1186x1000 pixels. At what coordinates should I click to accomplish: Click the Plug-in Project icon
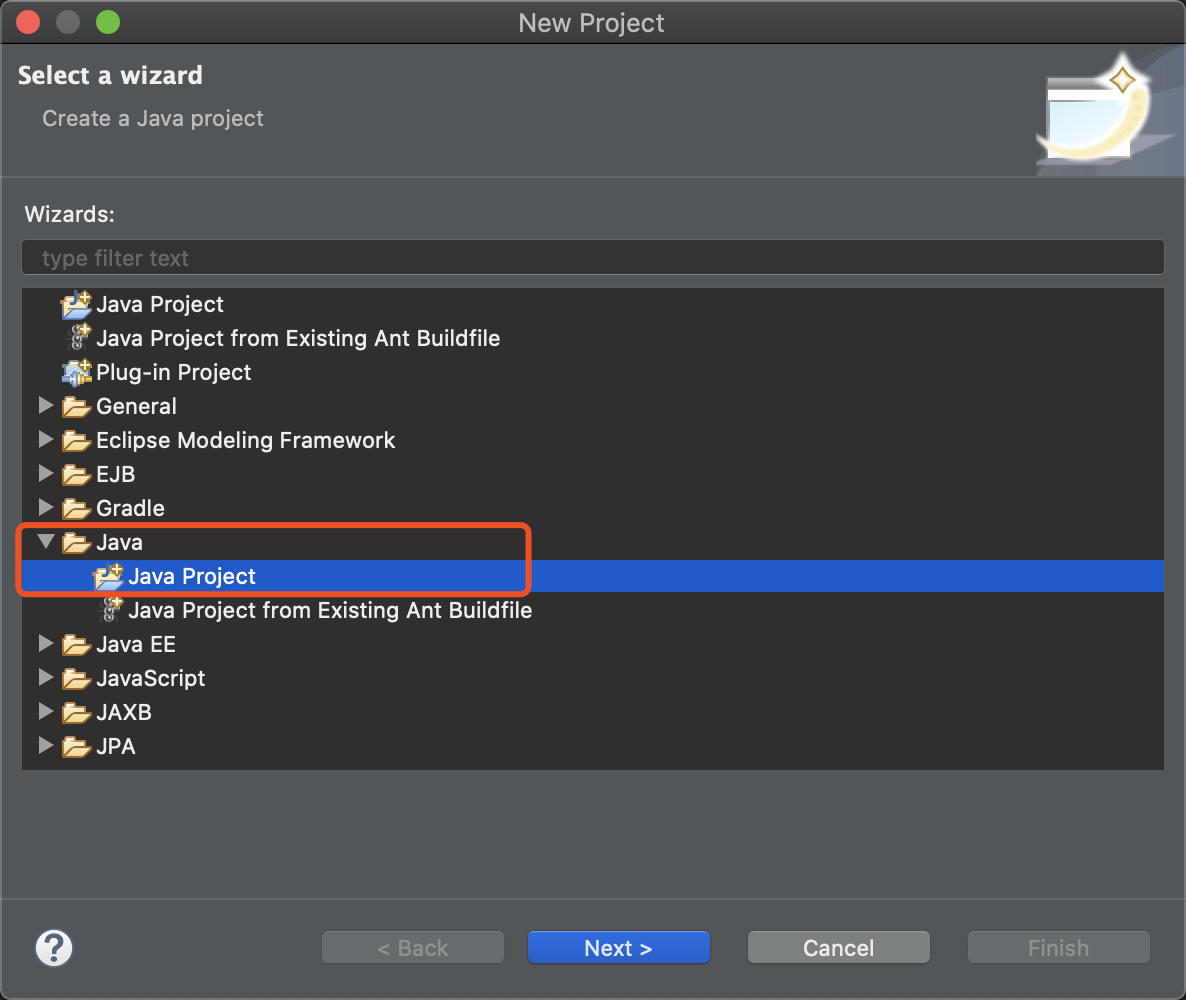pyautogui.click(x=76, y=372)
